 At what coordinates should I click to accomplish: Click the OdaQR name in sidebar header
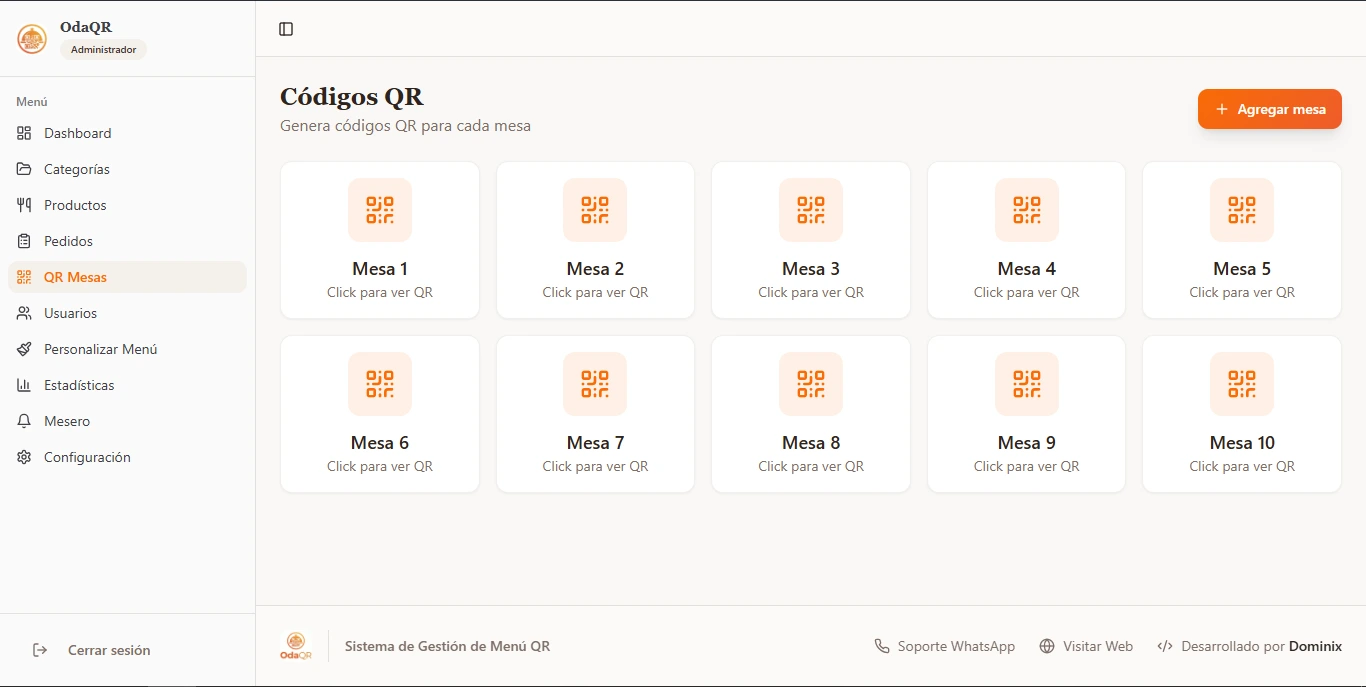(x=86, y=27)
